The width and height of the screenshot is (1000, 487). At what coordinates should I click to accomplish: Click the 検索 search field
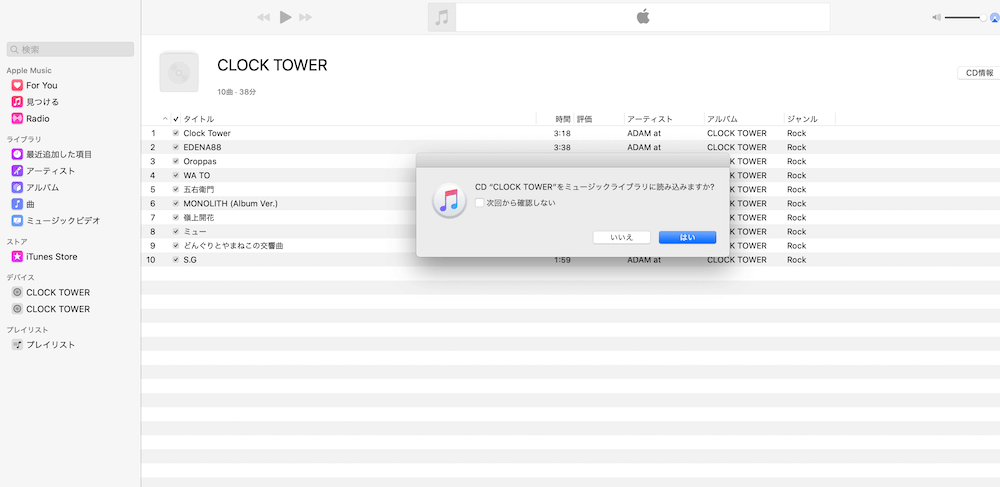70,49
